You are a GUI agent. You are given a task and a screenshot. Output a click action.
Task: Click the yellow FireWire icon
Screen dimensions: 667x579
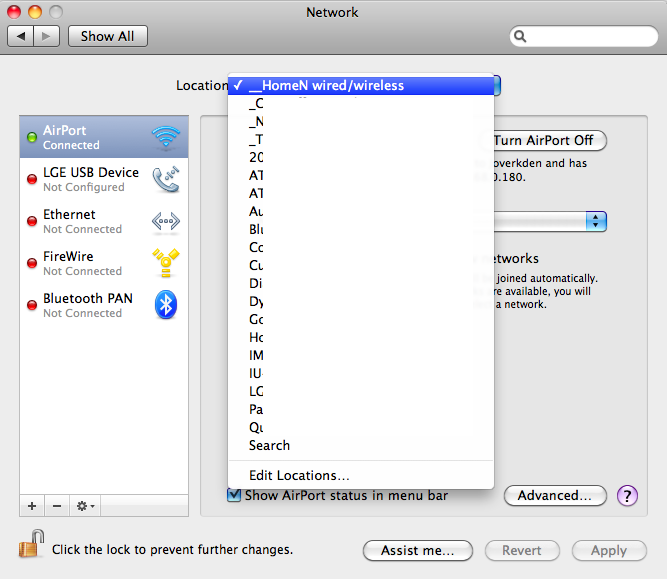(166, 262)
